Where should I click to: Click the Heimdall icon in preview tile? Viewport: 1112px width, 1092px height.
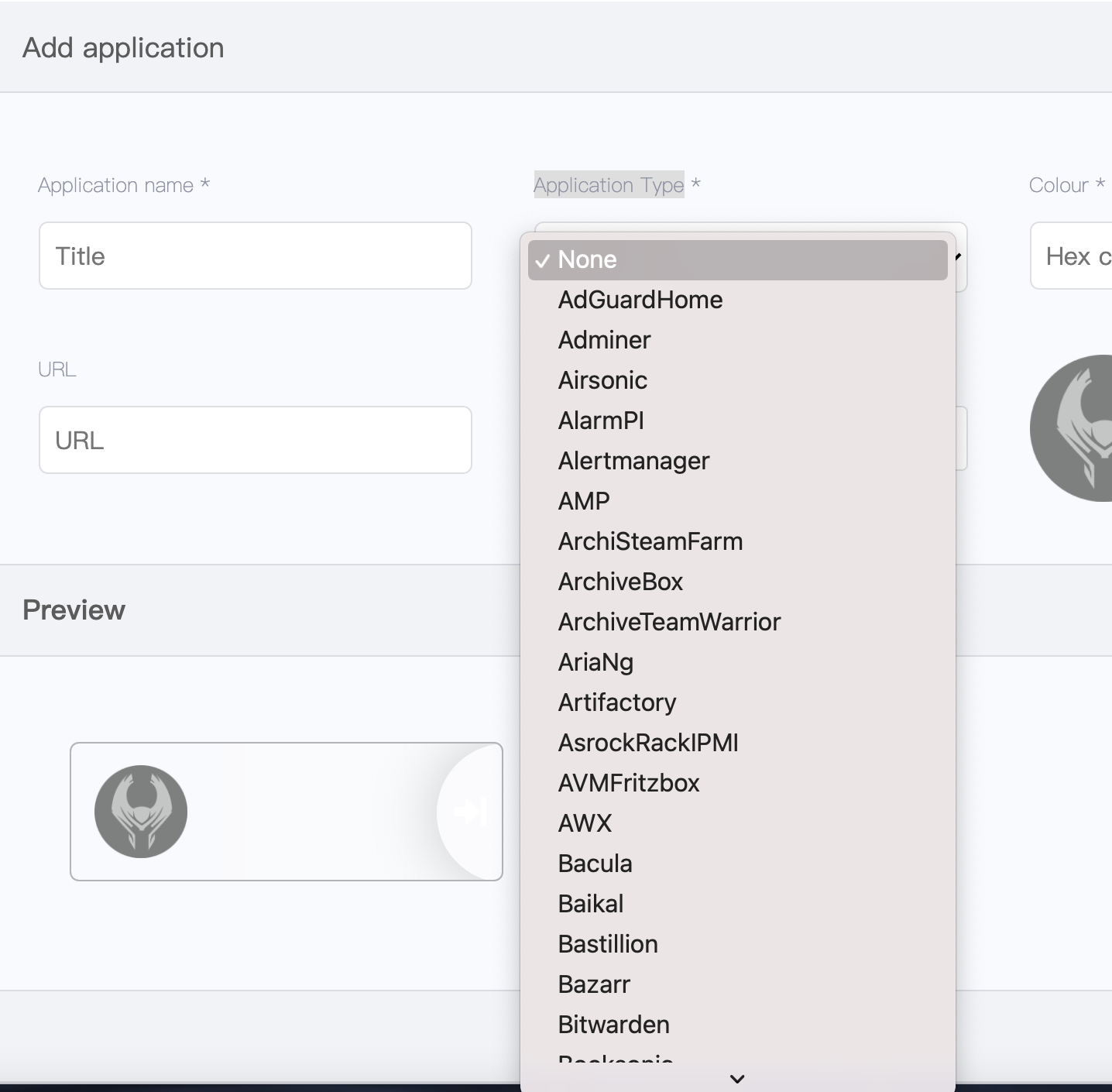[x=141, y=812]
